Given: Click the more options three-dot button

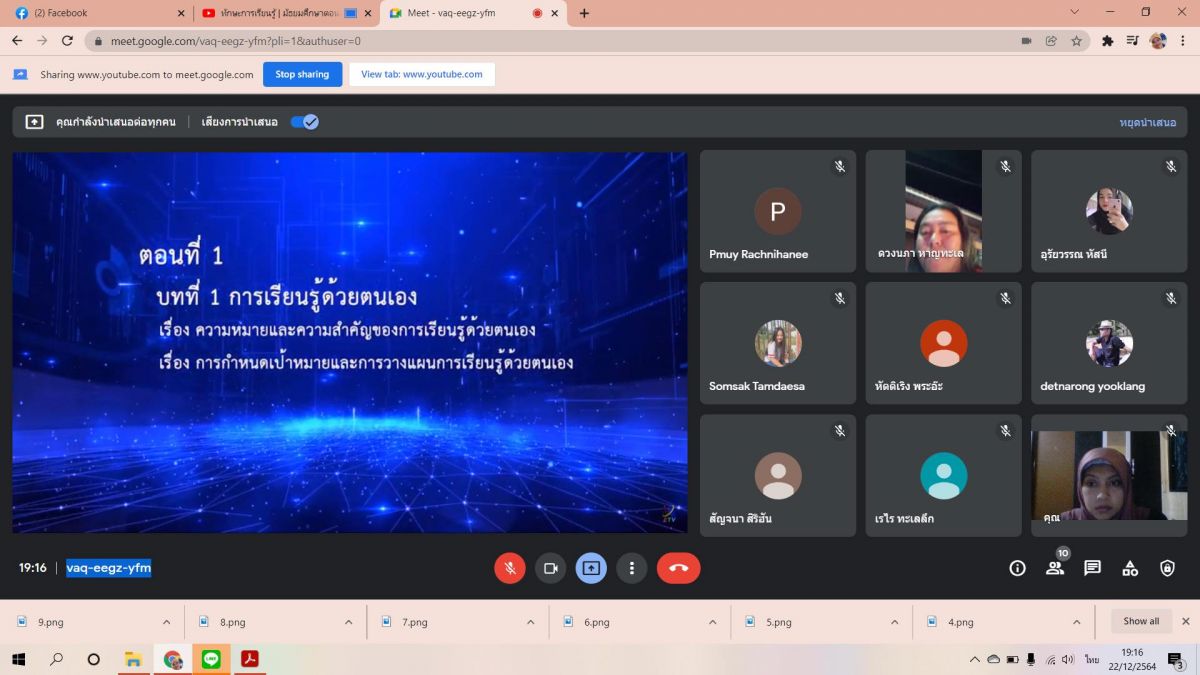Looking at the screenshot, I should pyautogui.click(x=631, y=568).
